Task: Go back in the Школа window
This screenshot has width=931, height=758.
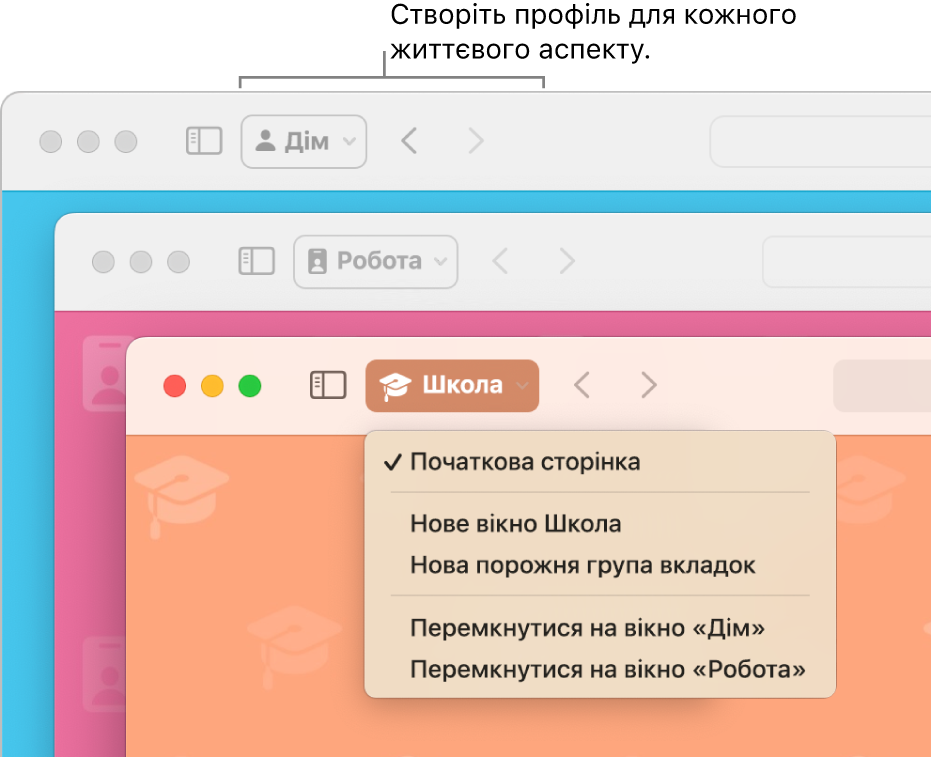Action: (582, 385)
